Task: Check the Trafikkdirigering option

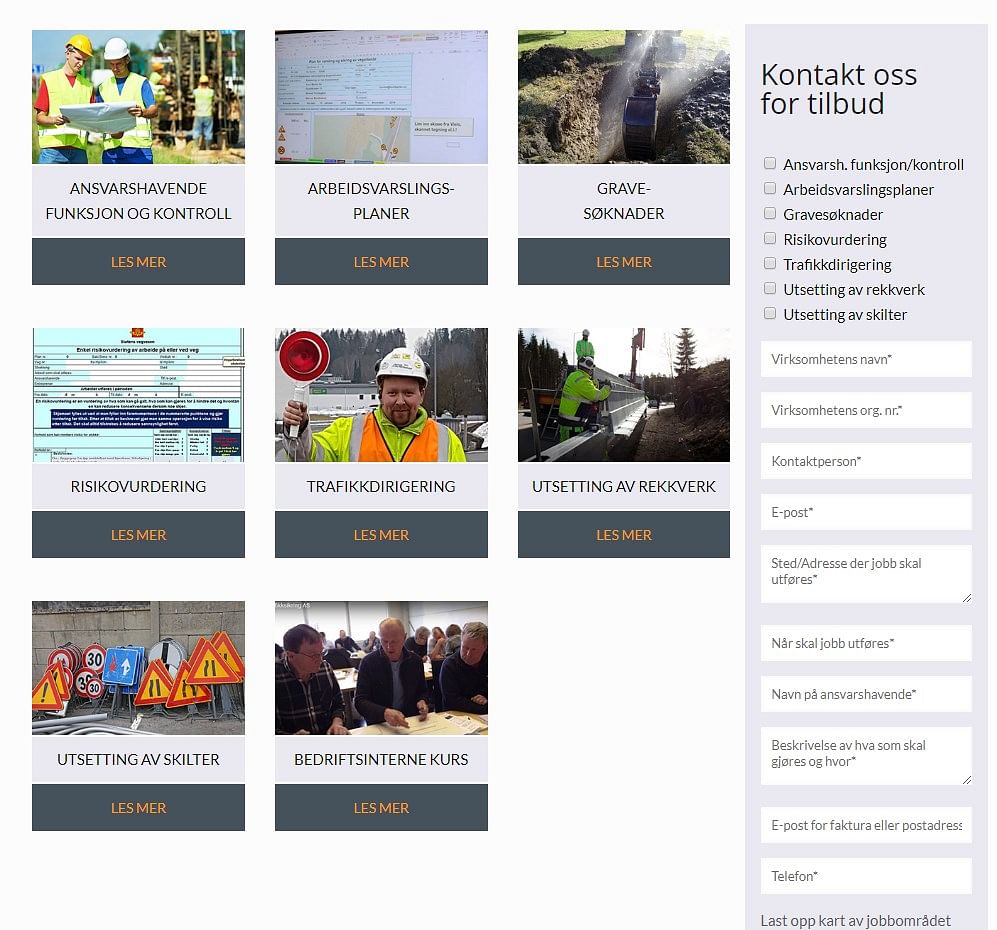Action: (x=770, y=264)
